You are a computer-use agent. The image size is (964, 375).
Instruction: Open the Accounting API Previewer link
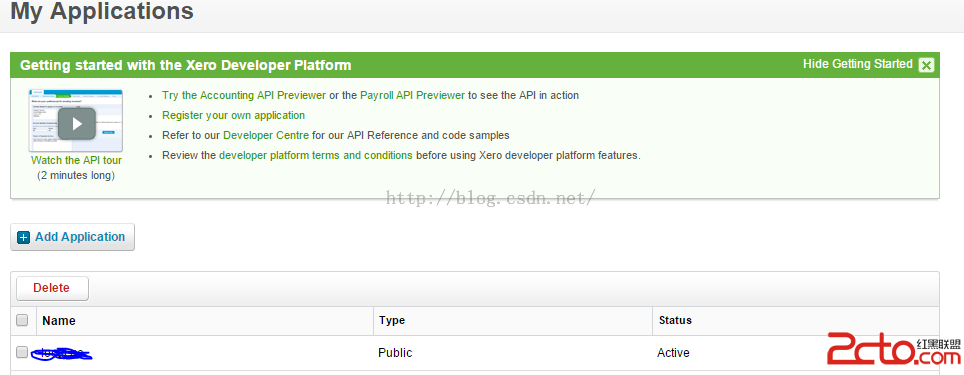coord(244,95)
